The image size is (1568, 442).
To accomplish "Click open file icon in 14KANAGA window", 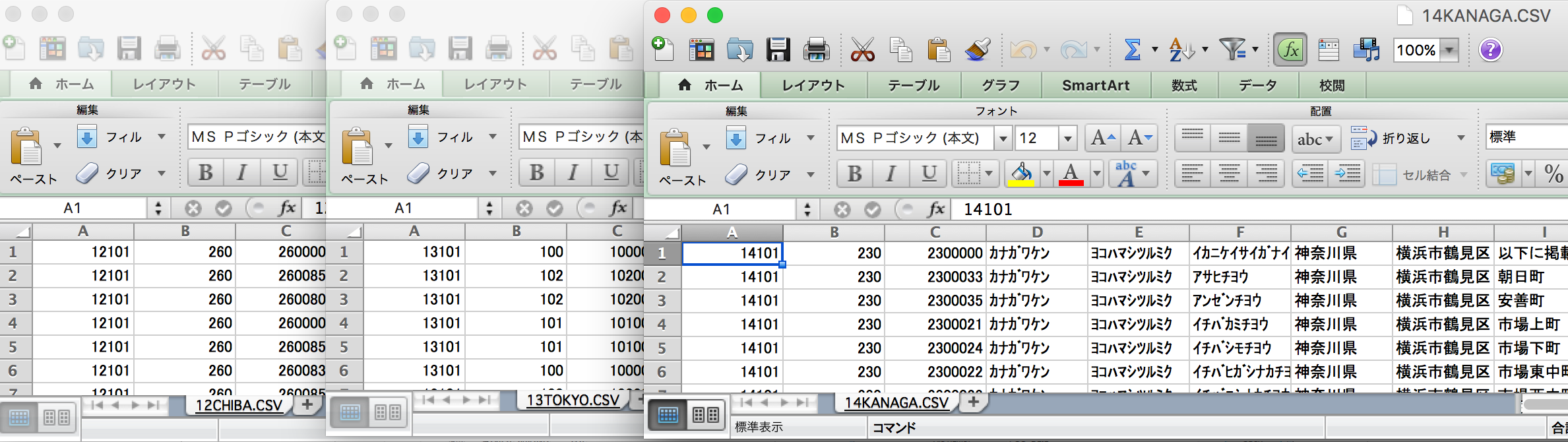I will (740, 49).
